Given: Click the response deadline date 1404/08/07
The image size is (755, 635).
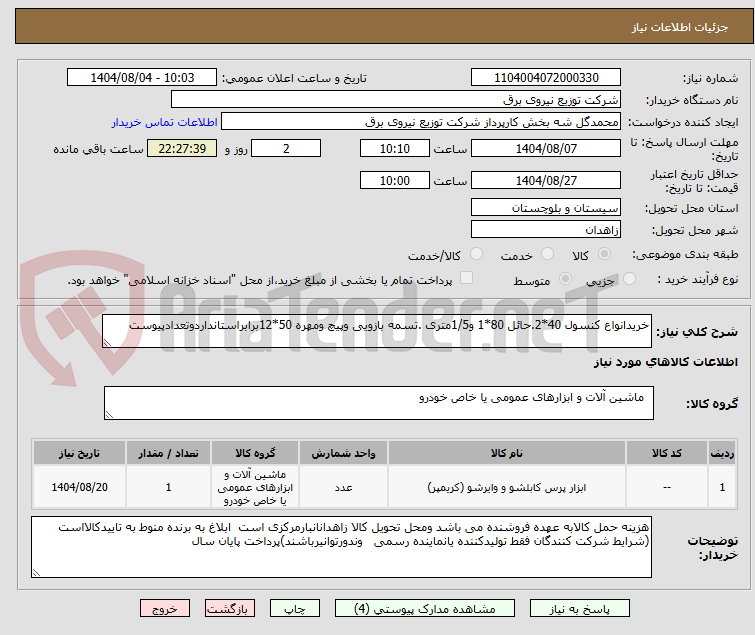Looking at the screenshot, I should [546, 148].
